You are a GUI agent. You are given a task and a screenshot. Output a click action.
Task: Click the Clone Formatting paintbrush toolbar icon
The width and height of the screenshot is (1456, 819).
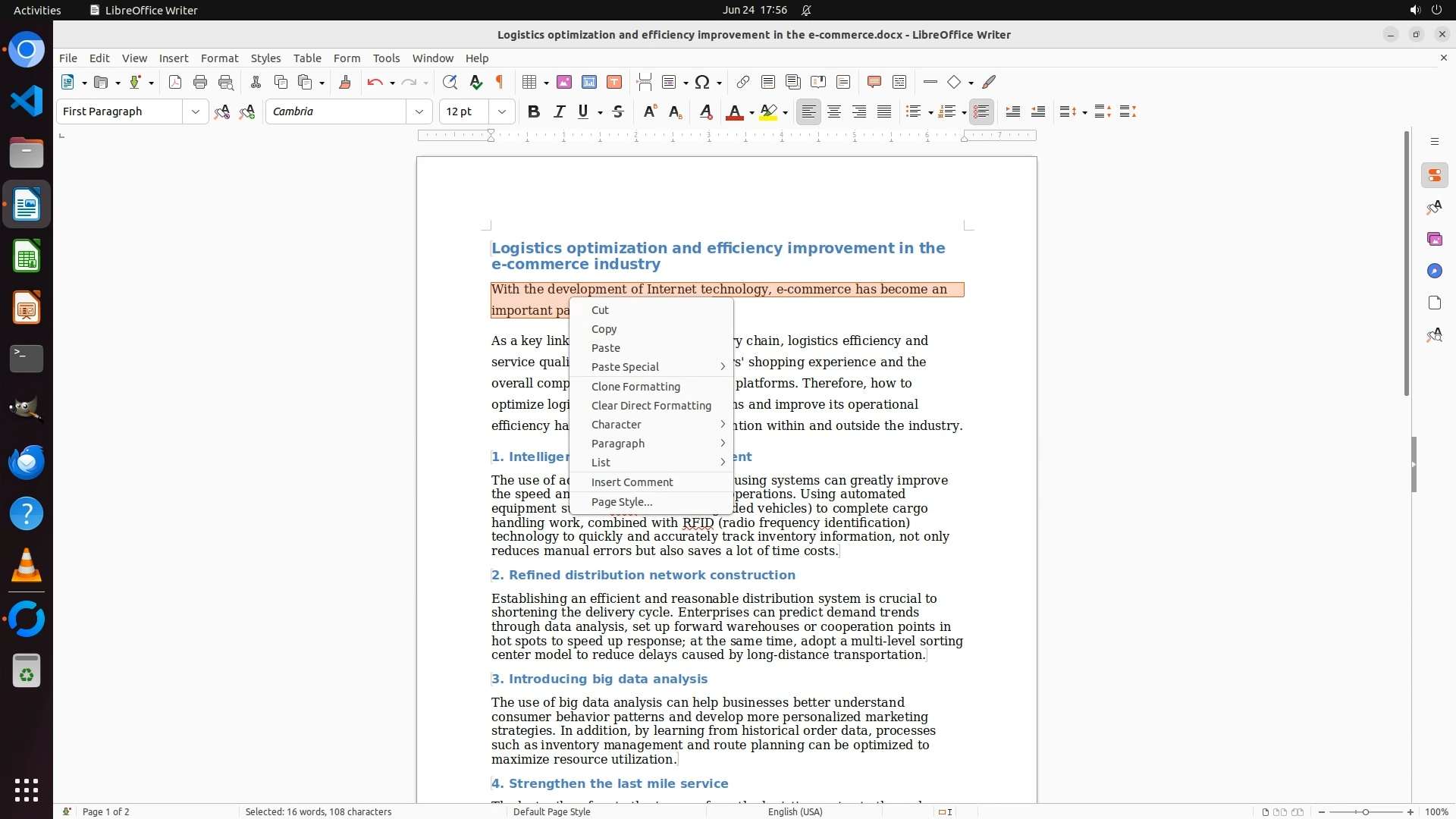[x=345, y=83]
